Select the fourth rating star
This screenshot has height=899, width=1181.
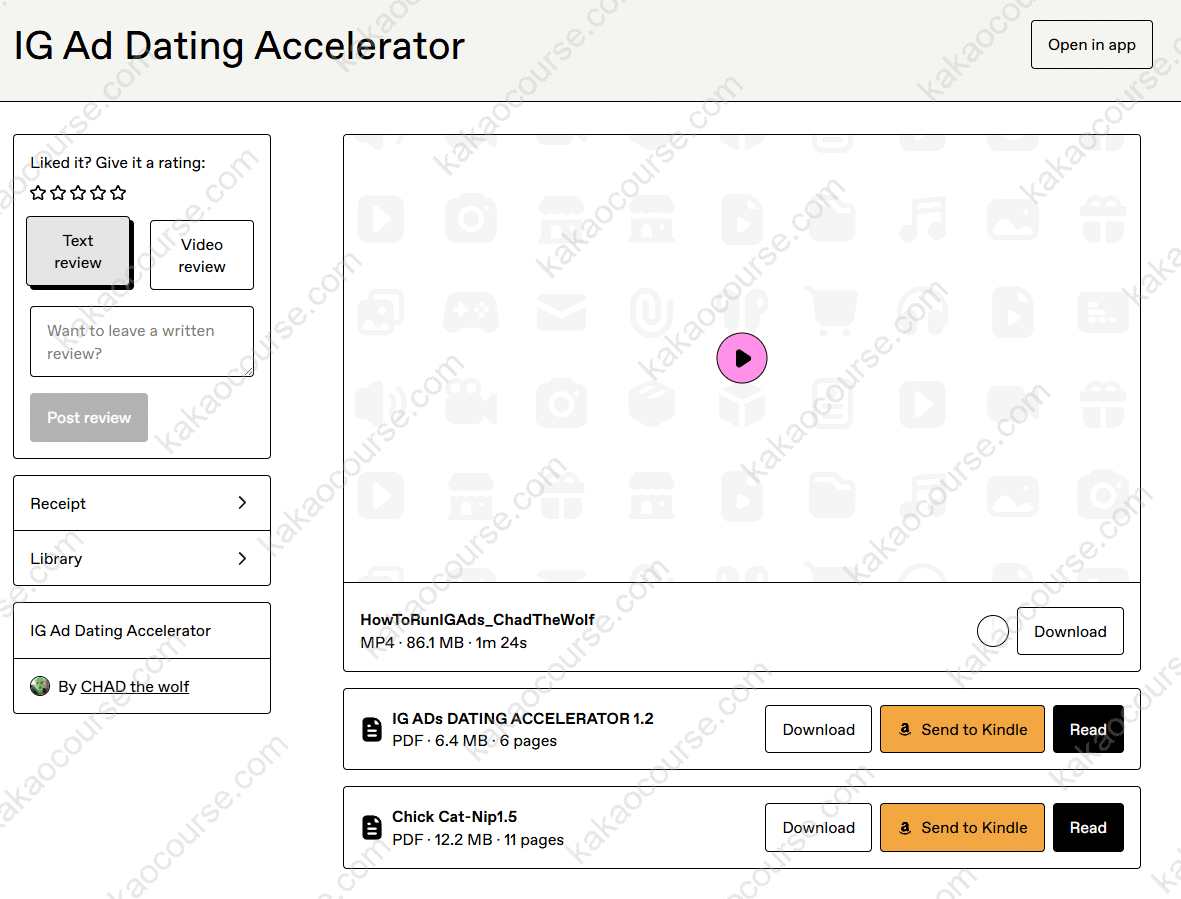tap(98, 192)
